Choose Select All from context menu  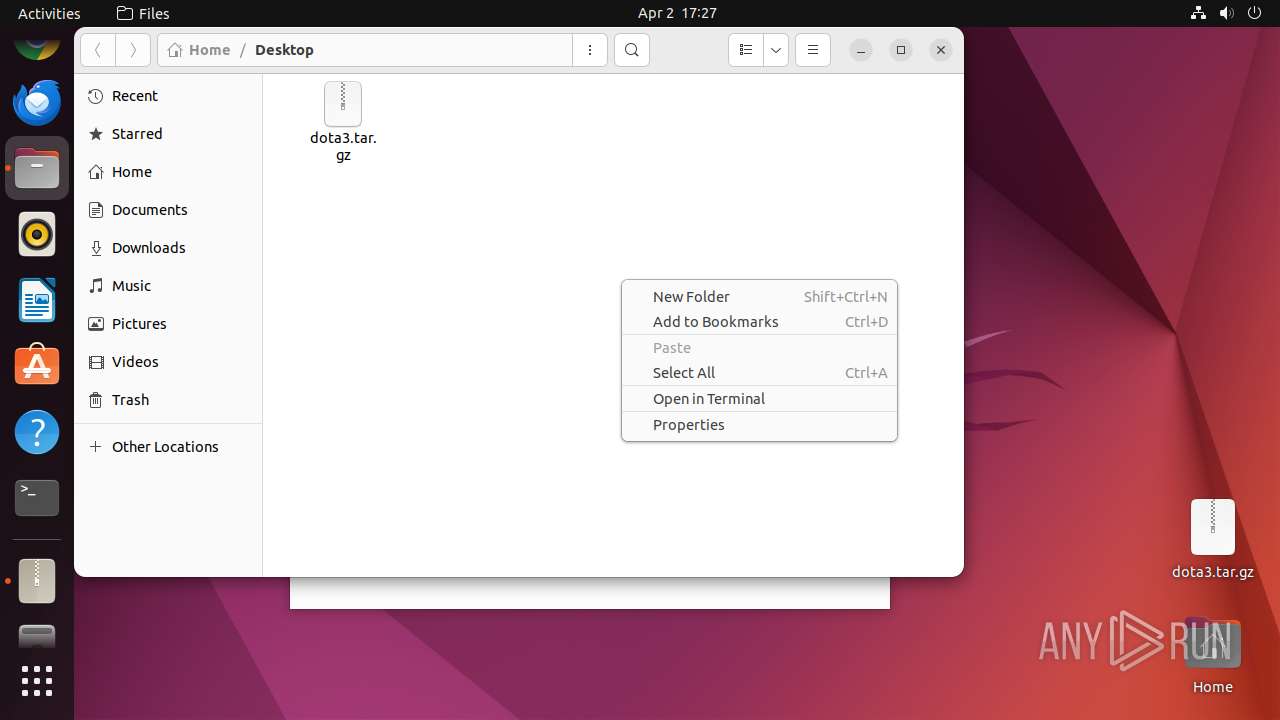coord(759,373)
